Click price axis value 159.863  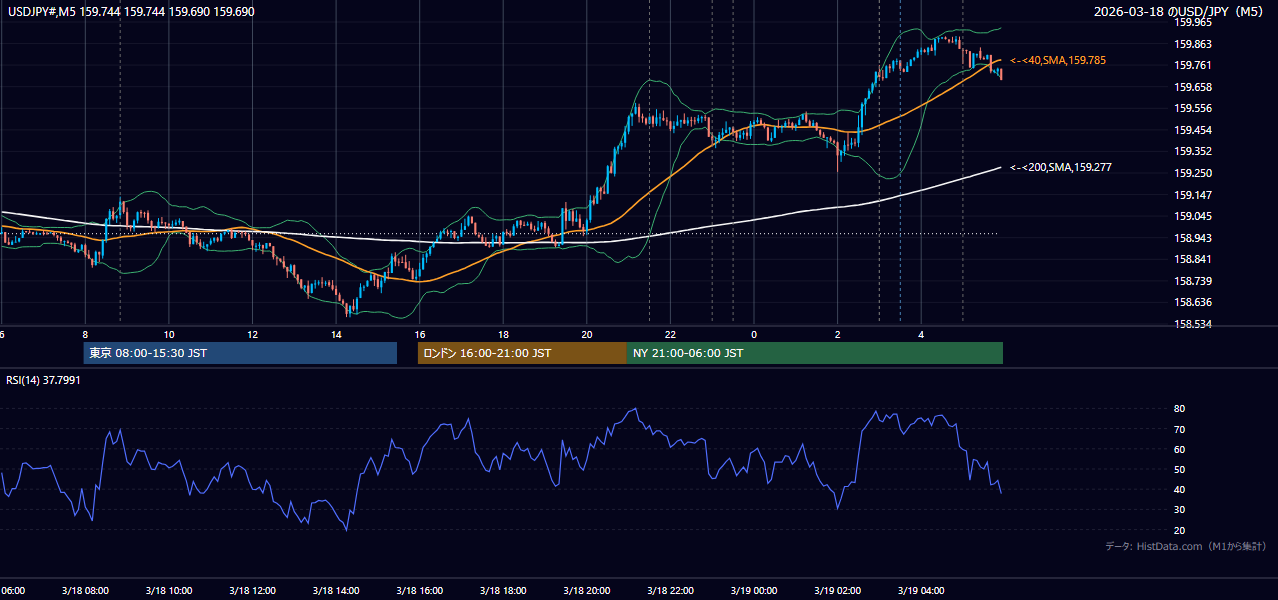(x=1193, y=44)
